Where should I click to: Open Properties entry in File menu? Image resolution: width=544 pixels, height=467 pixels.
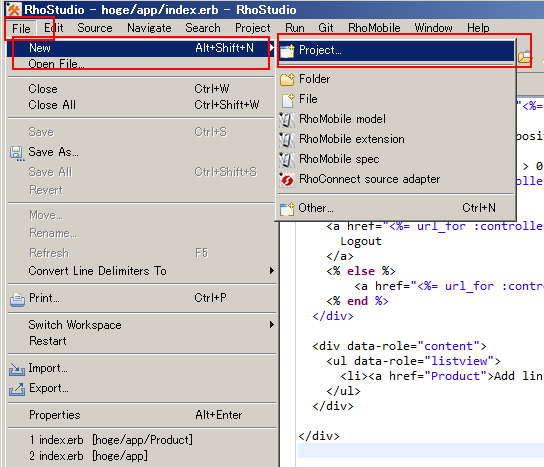pyautogui.click(x=141, y=415)
